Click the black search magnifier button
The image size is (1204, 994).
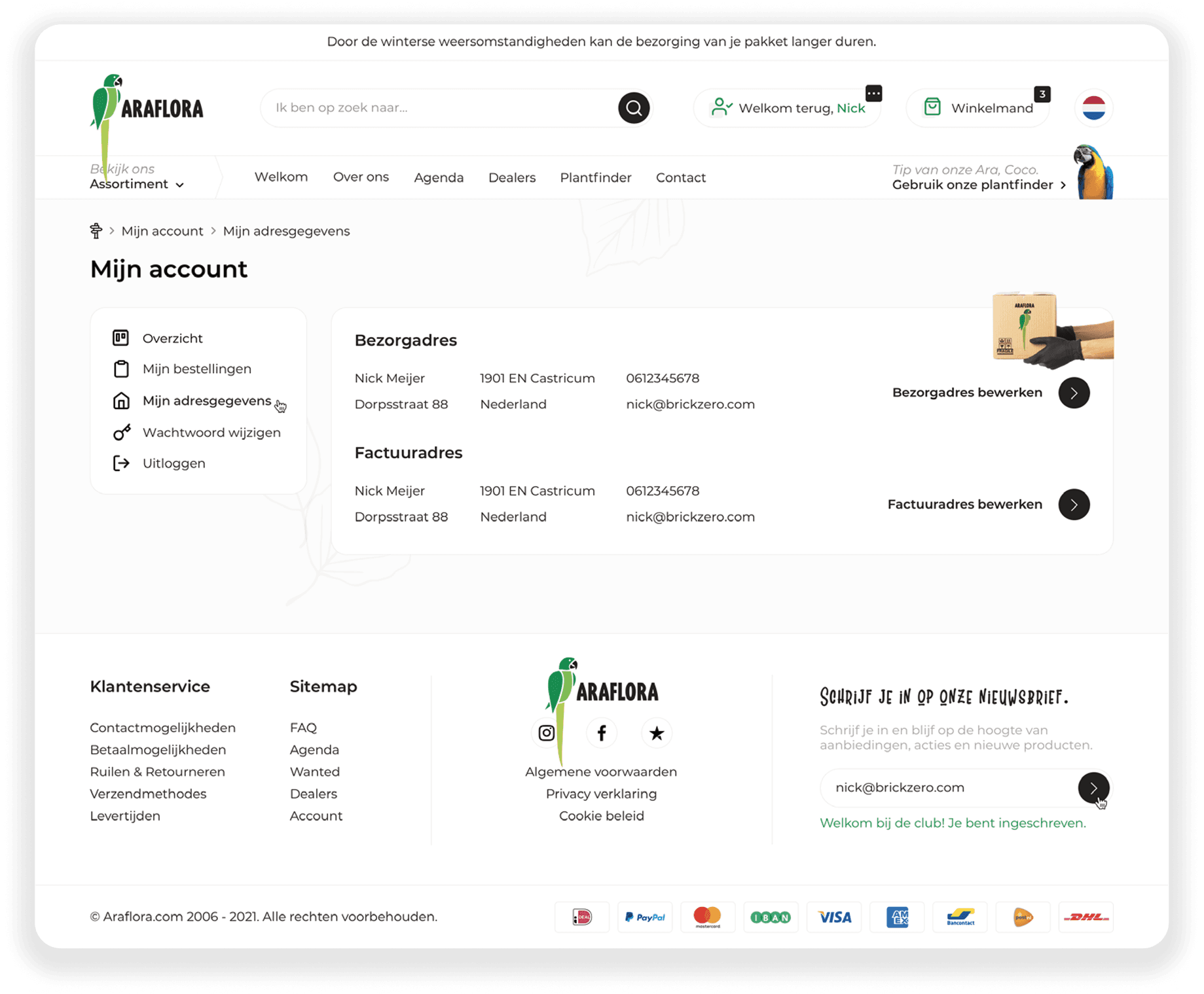[x=633, y=108]
